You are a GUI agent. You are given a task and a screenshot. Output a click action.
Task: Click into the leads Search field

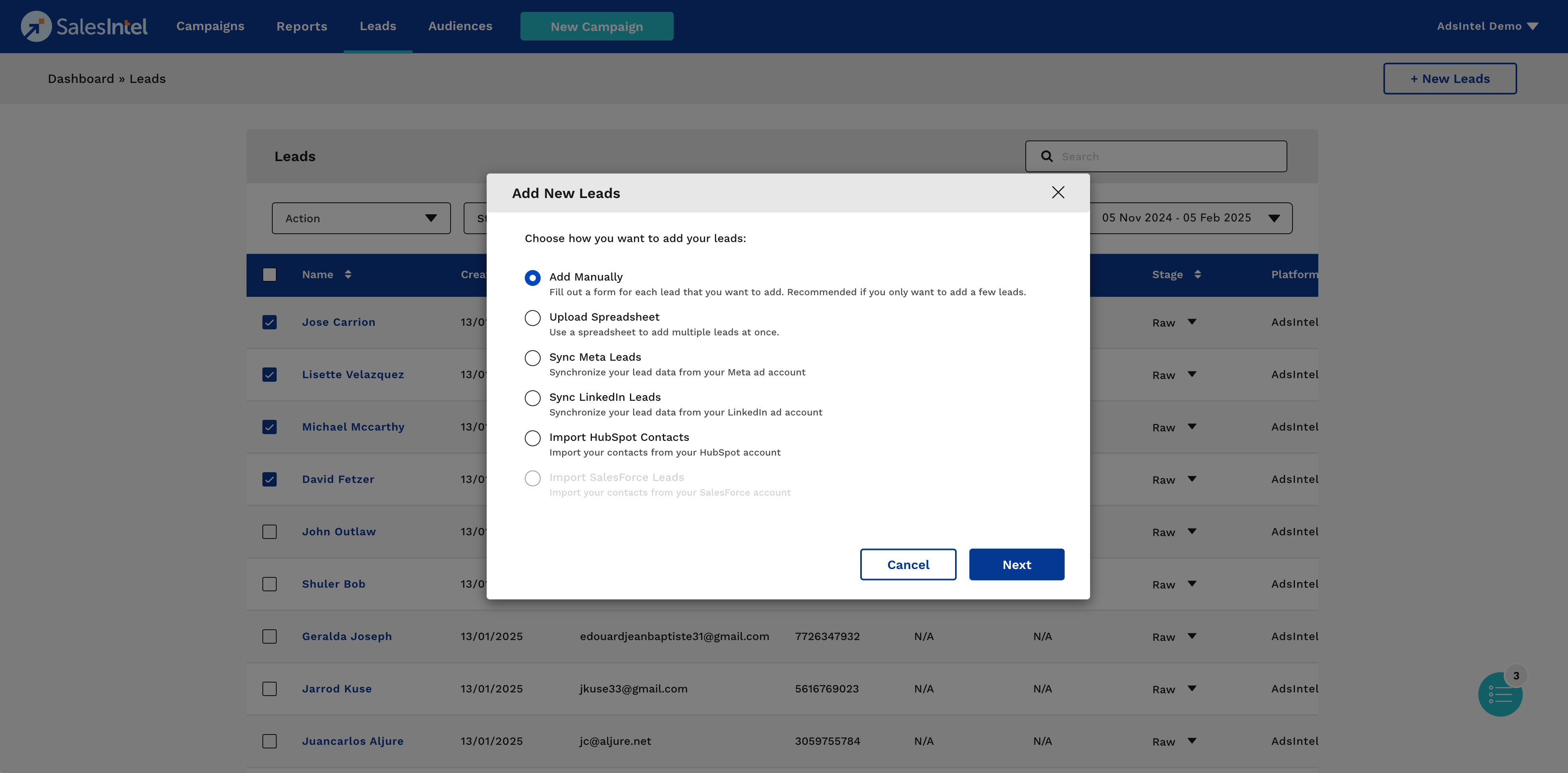(x=1169, y=156)
